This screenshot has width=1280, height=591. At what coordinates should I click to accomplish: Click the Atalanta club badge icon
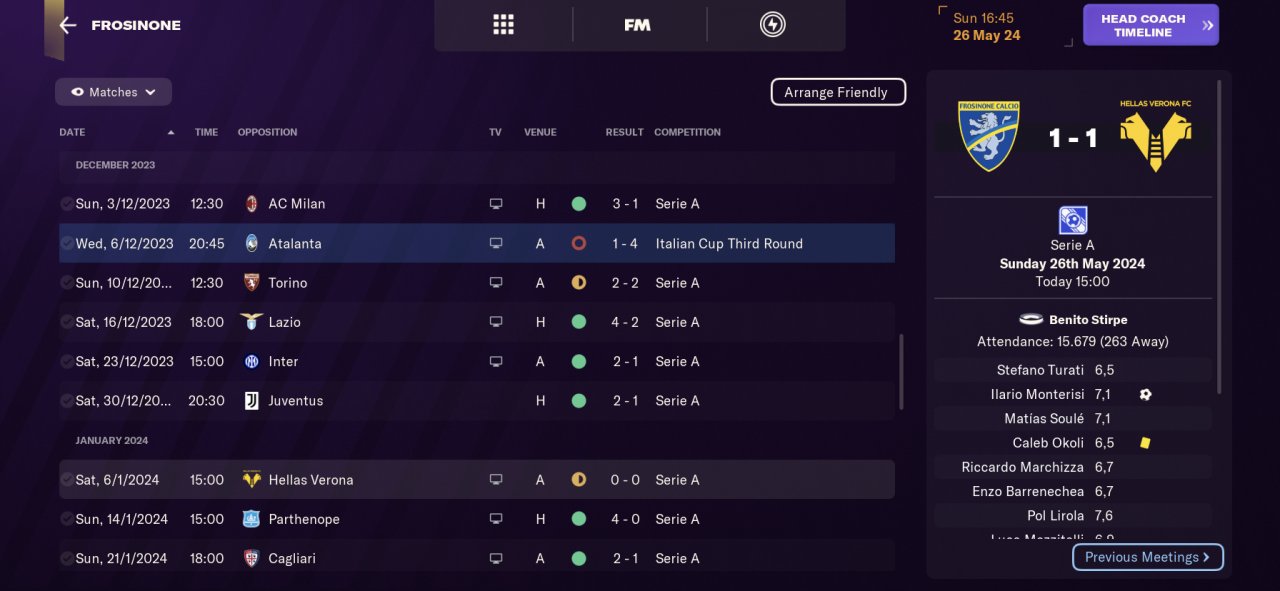click(251, 244)
